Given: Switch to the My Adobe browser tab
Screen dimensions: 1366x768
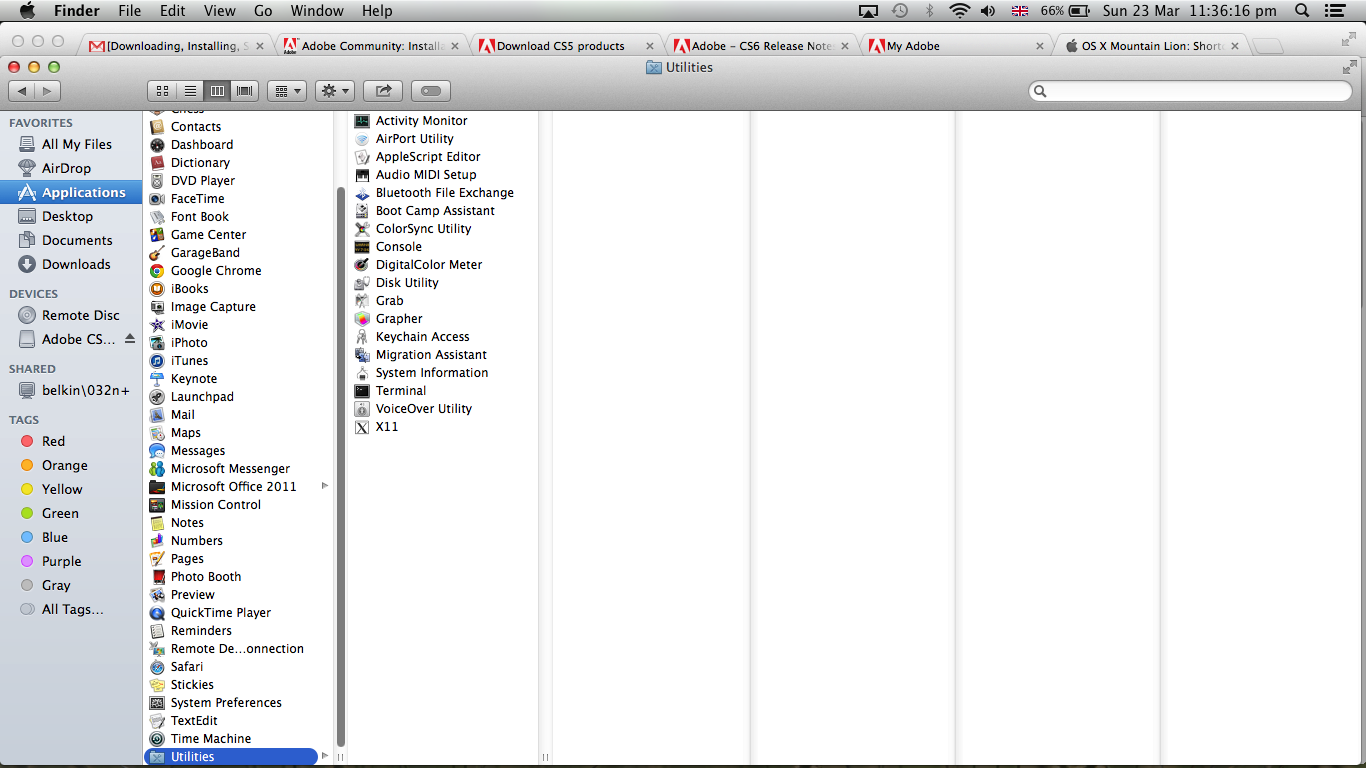Looking at the screenshot, I should click(x=956, y=45).
